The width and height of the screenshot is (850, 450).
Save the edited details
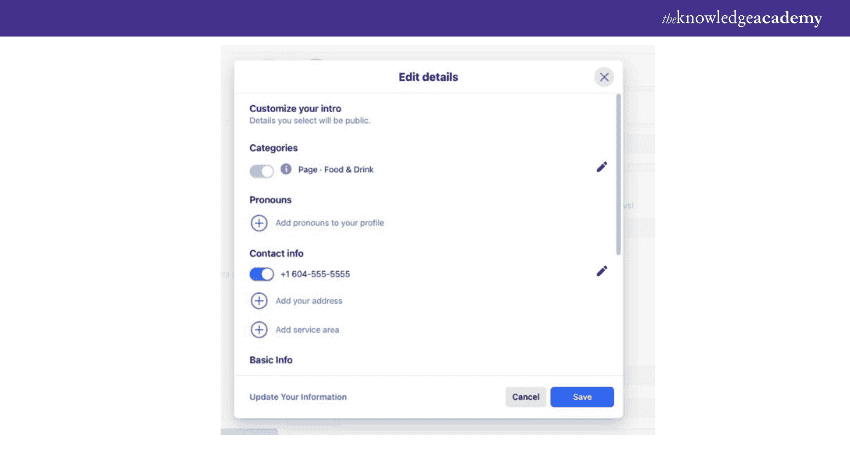(582, 397)
